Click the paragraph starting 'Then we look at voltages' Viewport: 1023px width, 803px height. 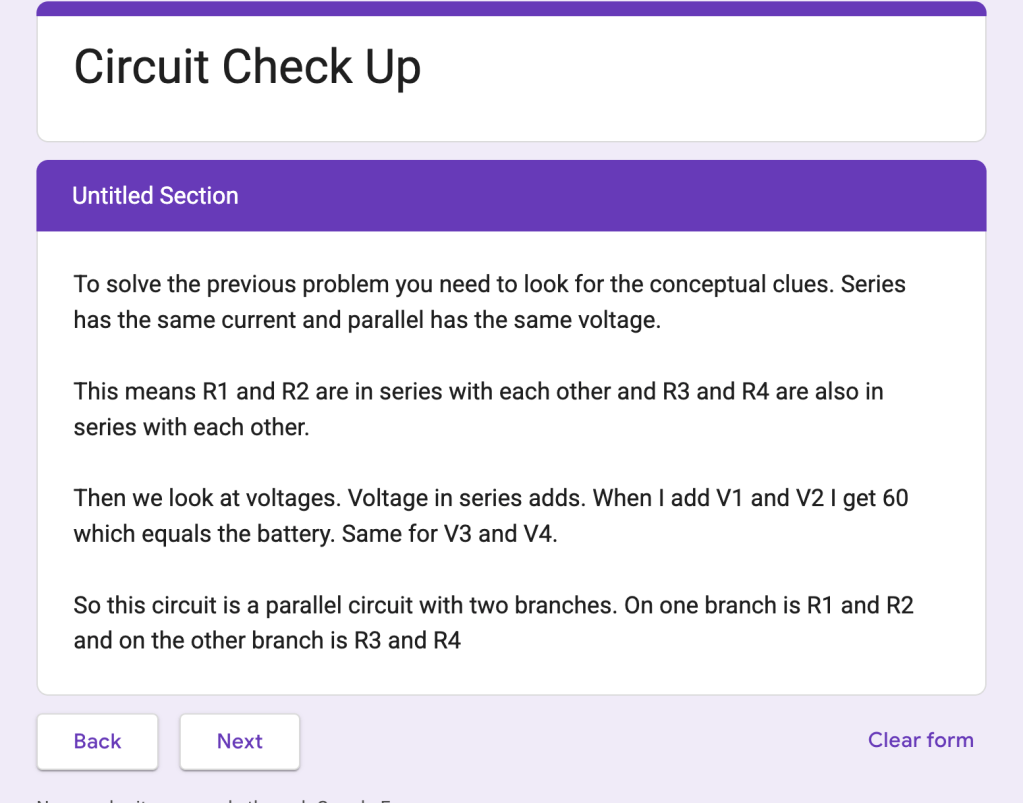coord(491,516)
